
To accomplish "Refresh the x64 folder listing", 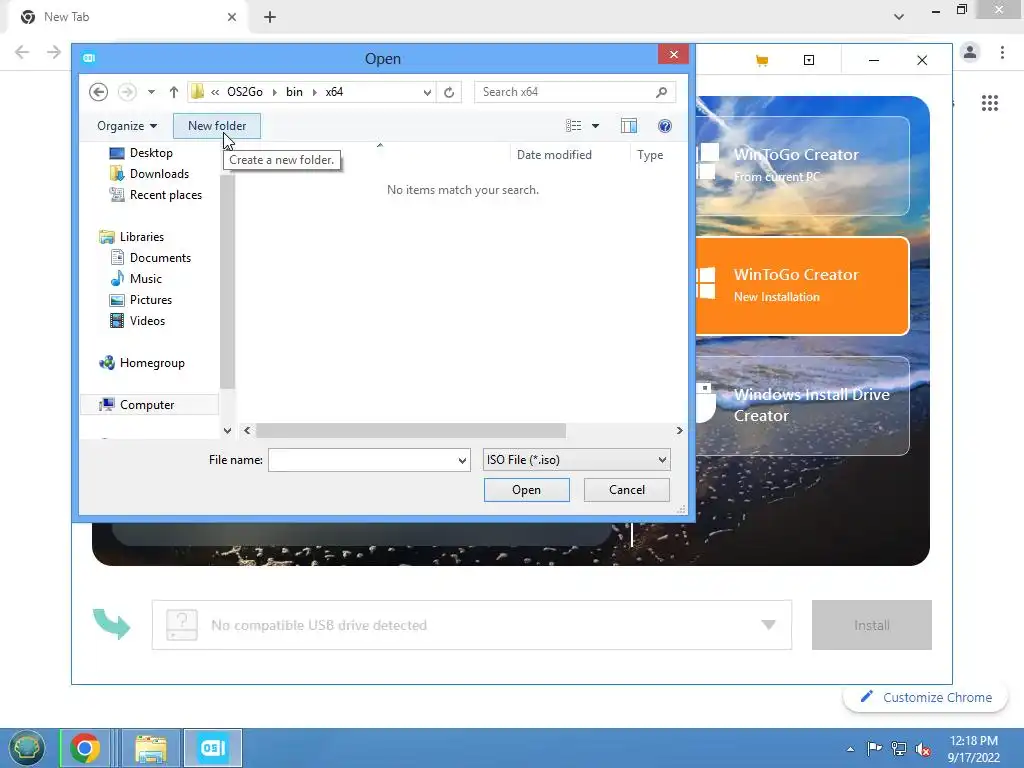I will point(449,92).
